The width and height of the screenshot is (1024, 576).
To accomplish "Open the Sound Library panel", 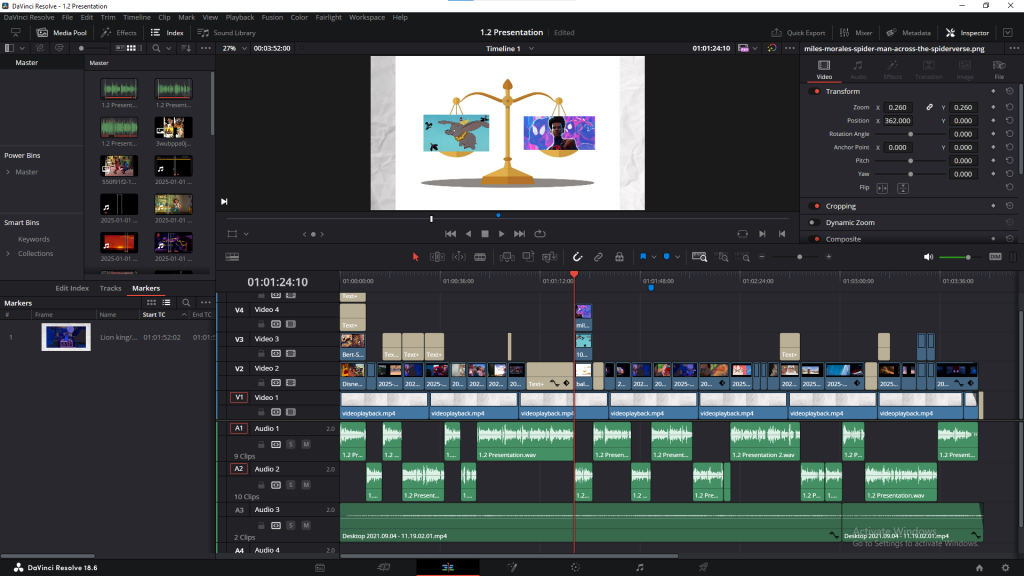I will (x=227, y=33).
